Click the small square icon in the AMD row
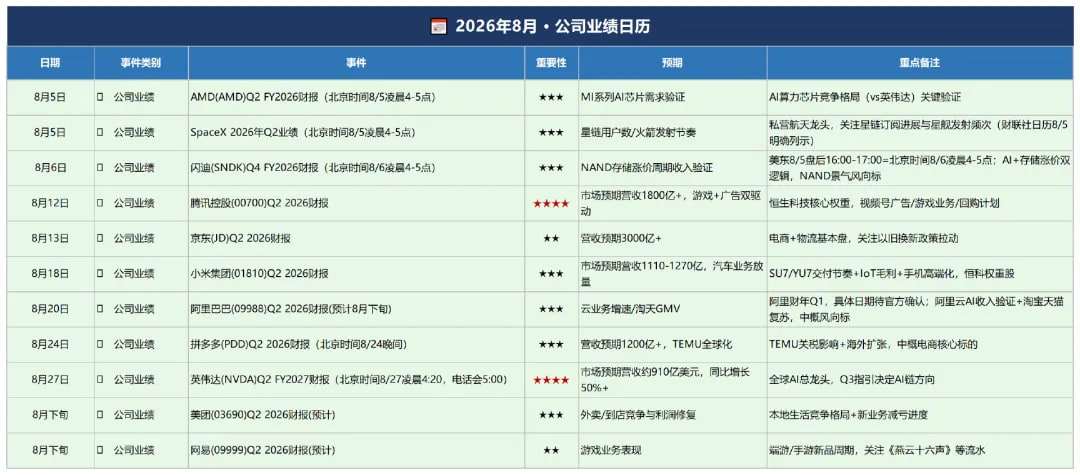1080x475 pixels. (101, 97)
